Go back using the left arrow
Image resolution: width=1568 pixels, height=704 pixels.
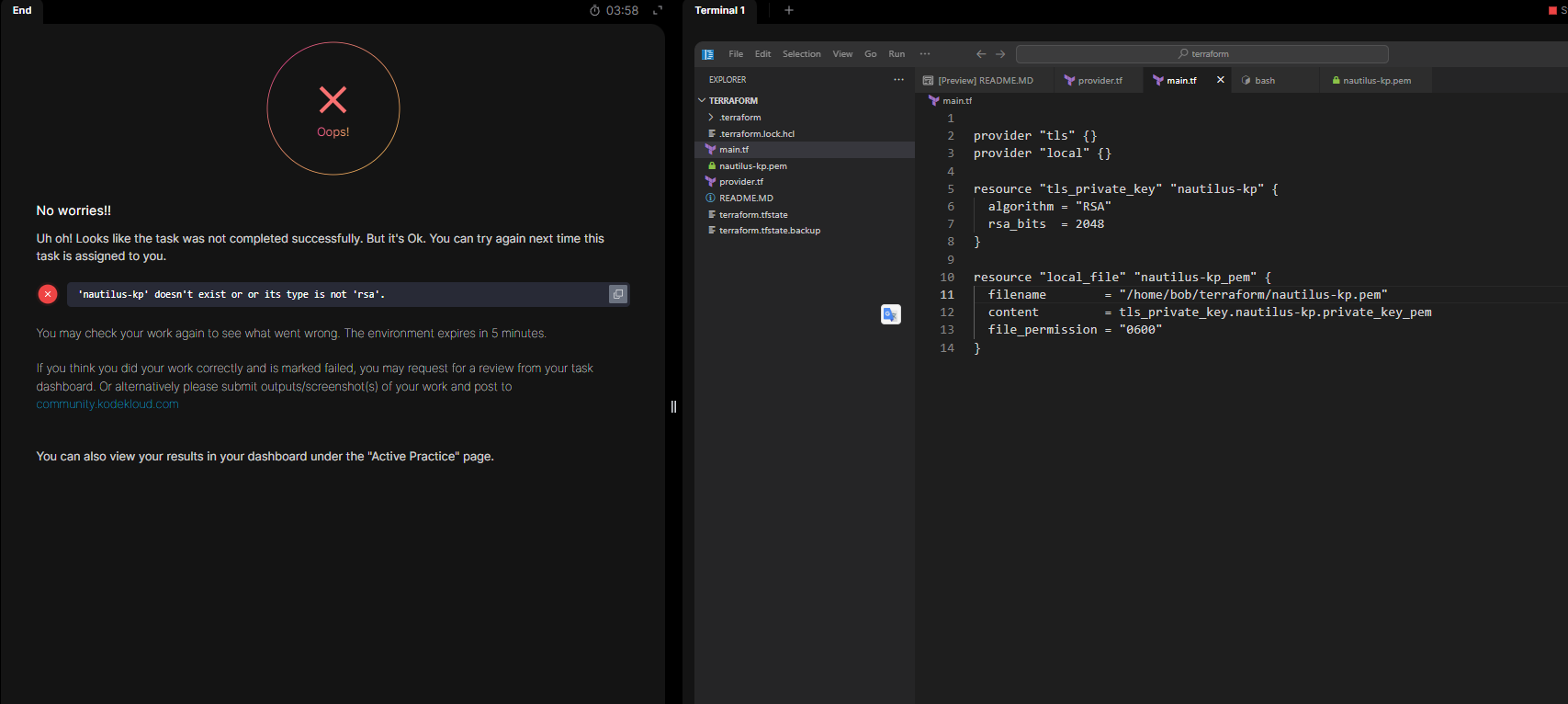[x=981, y=54]
